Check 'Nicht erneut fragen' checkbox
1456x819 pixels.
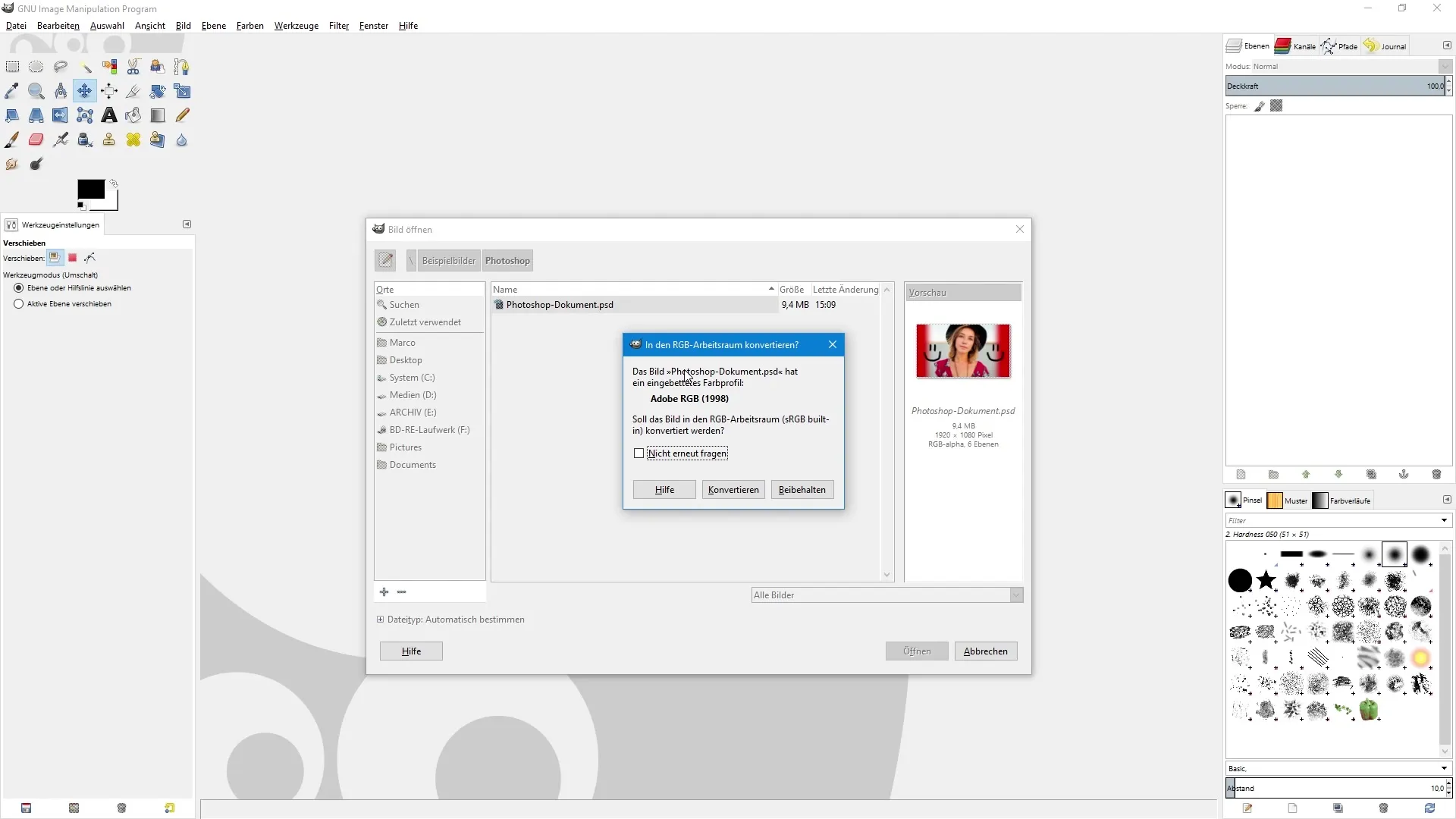(639, 453)
